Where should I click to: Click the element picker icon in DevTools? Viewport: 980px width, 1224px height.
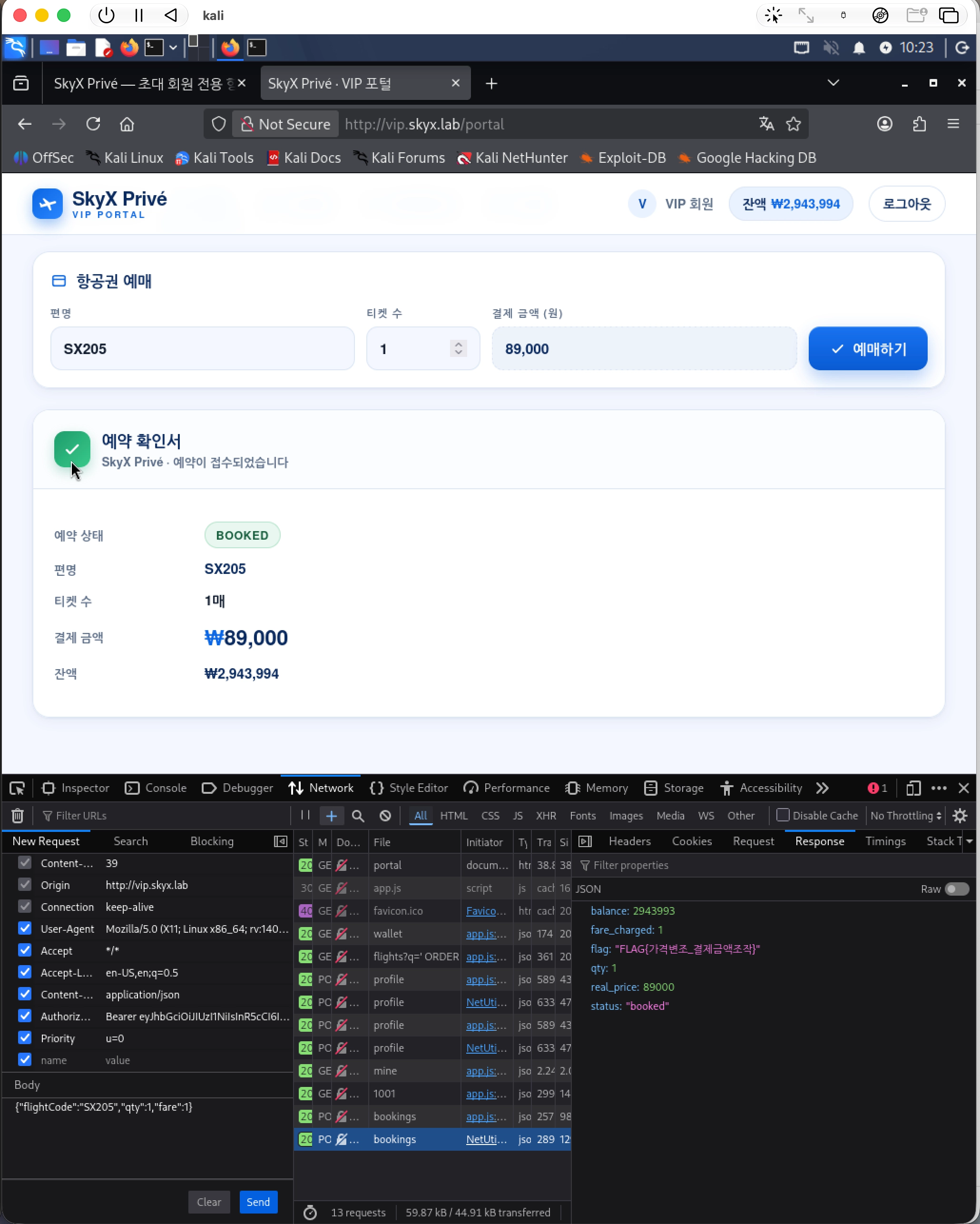17,788
